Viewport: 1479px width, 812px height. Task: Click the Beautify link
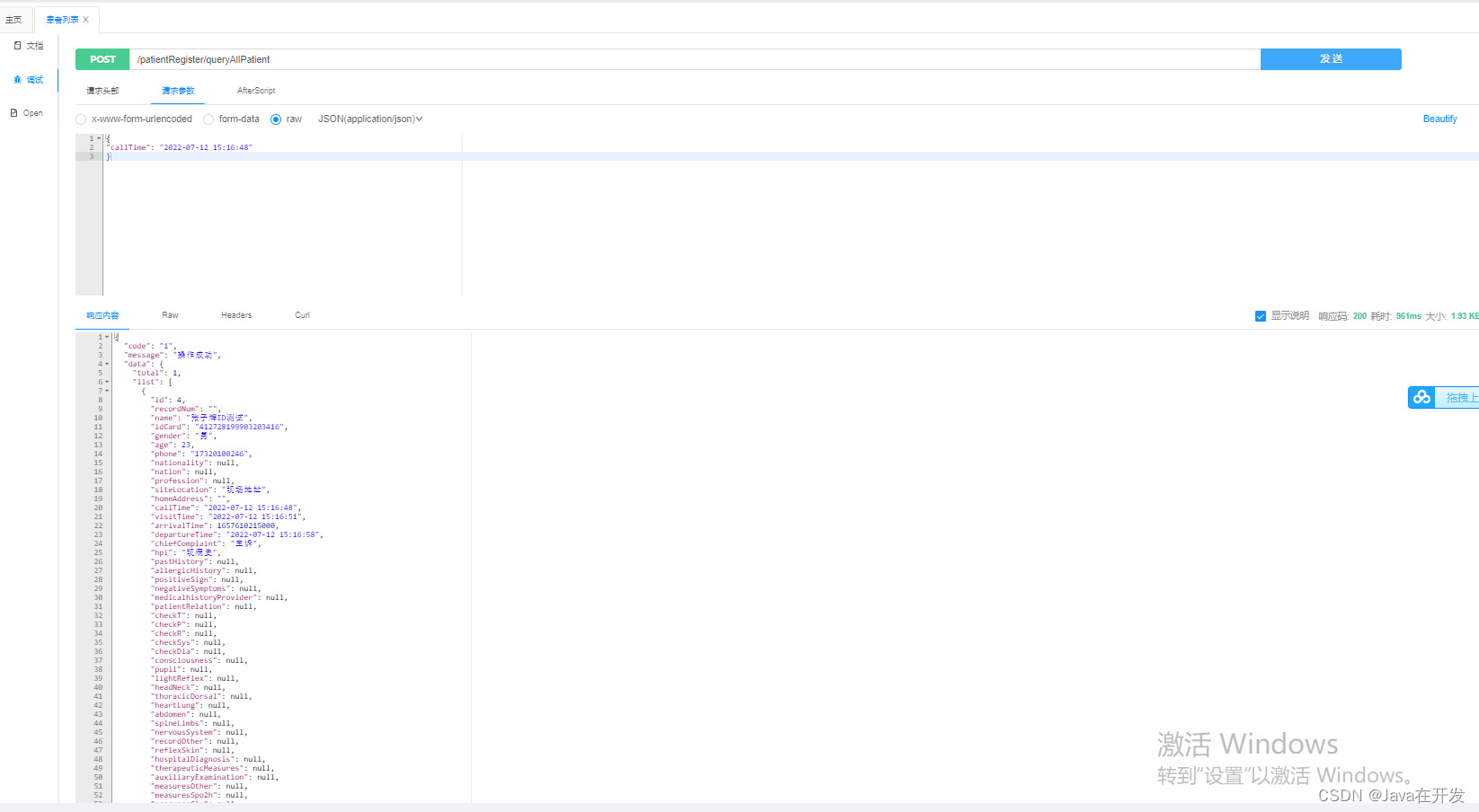pos(1439,119)
